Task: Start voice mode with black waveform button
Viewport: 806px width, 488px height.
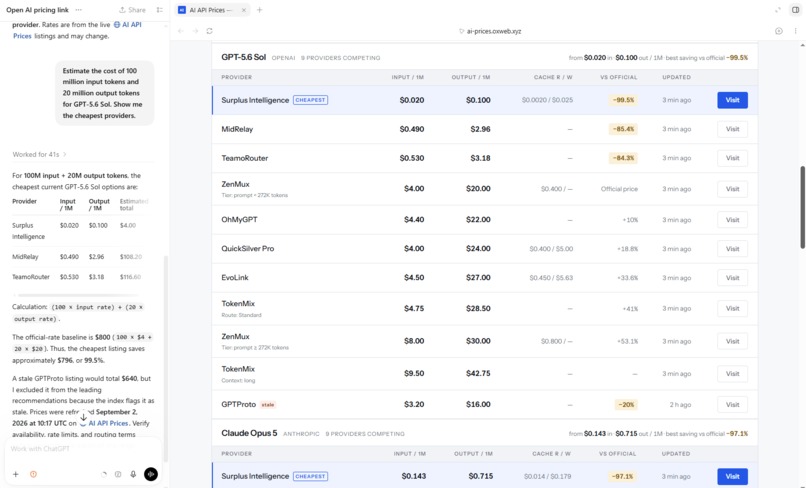Action: coord(151,474)
